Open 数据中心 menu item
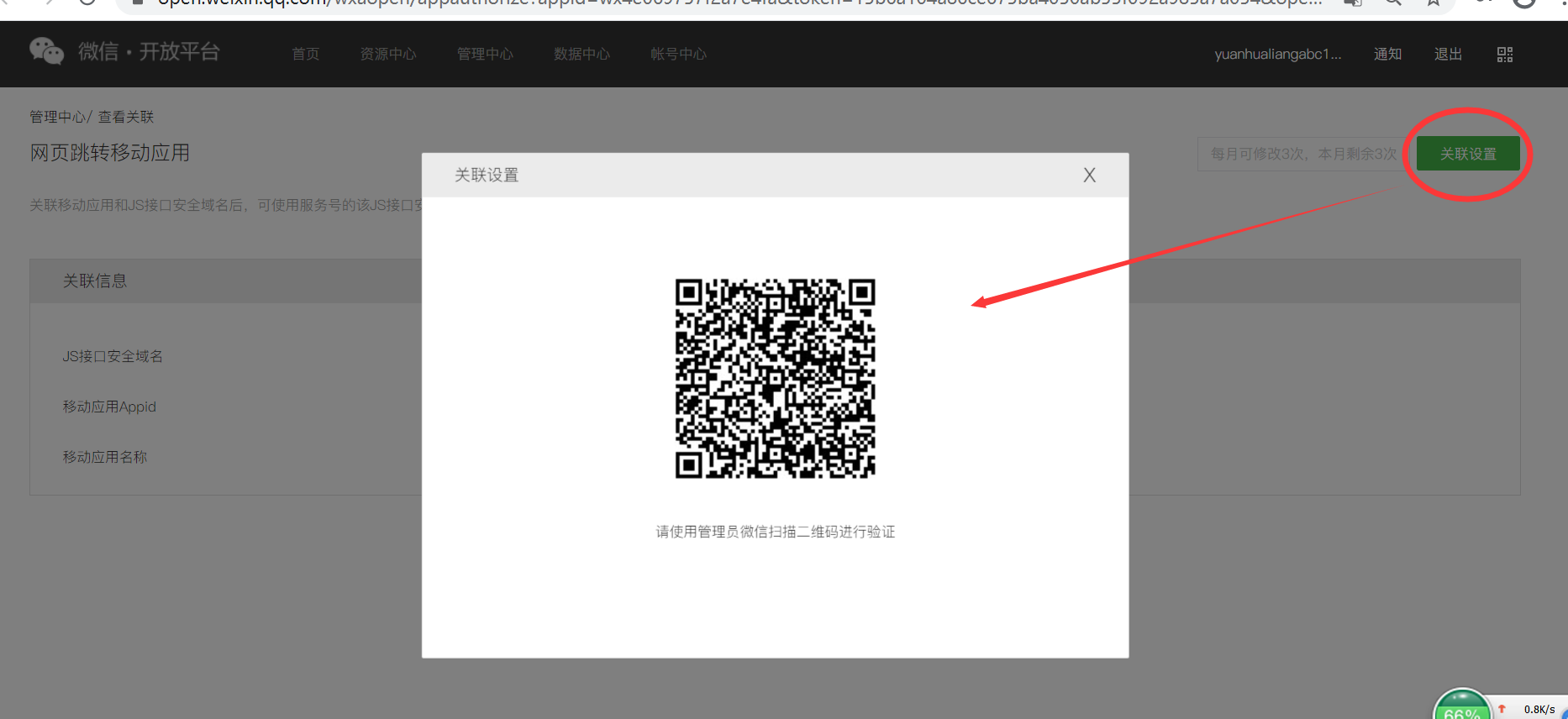Image resolution: width=1568 pixels, height=719 pixels. click(581, 55)
